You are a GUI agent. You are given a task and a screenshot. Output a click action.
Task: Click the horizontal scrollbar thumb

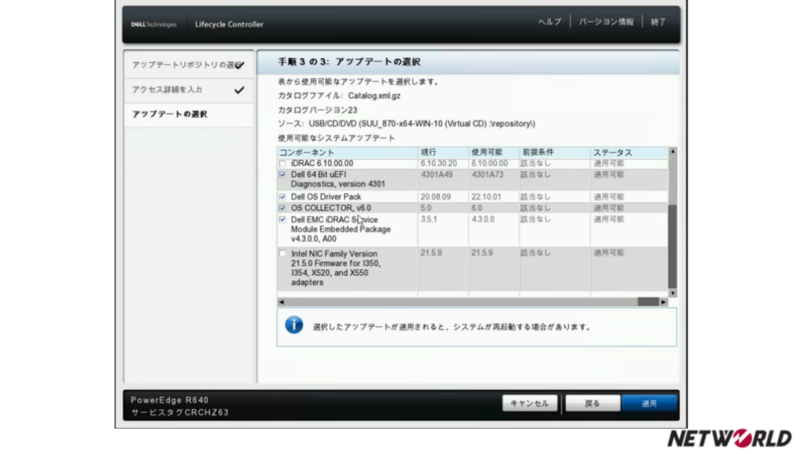pos(648,302)
